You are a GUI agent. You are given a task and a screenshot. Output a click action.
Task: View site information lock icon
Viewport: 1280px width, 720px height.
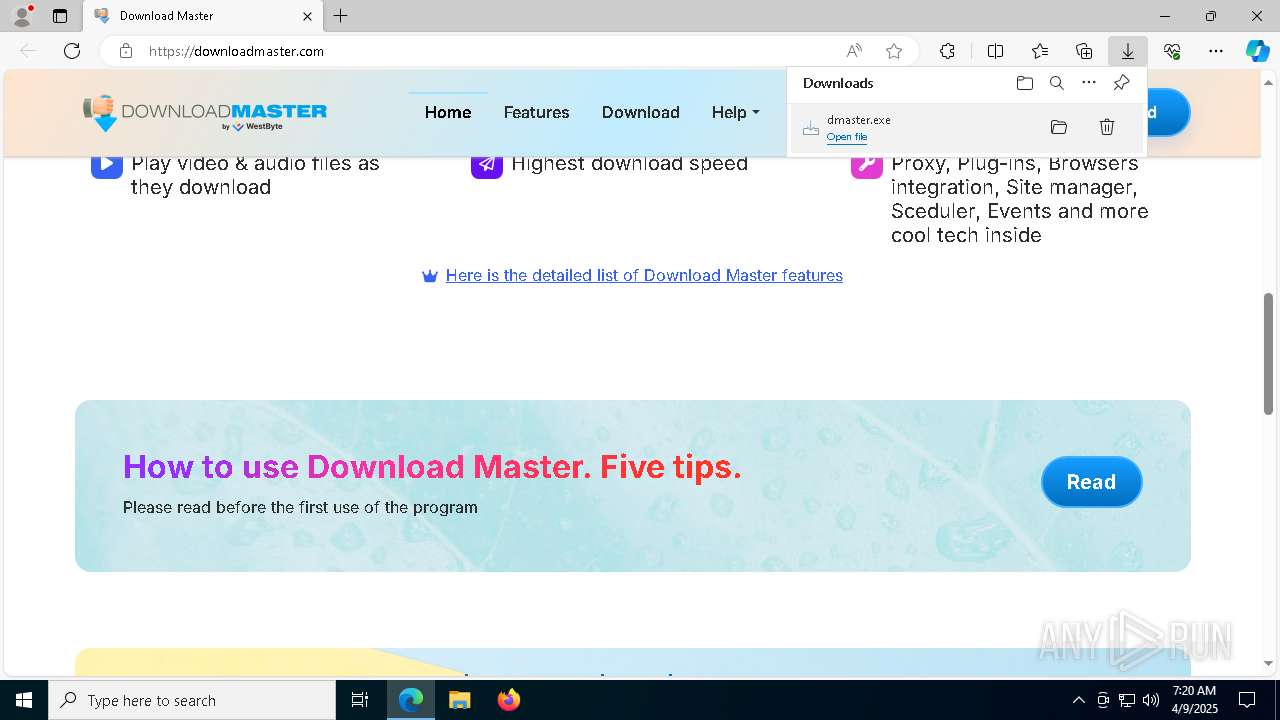click(126, 51)
